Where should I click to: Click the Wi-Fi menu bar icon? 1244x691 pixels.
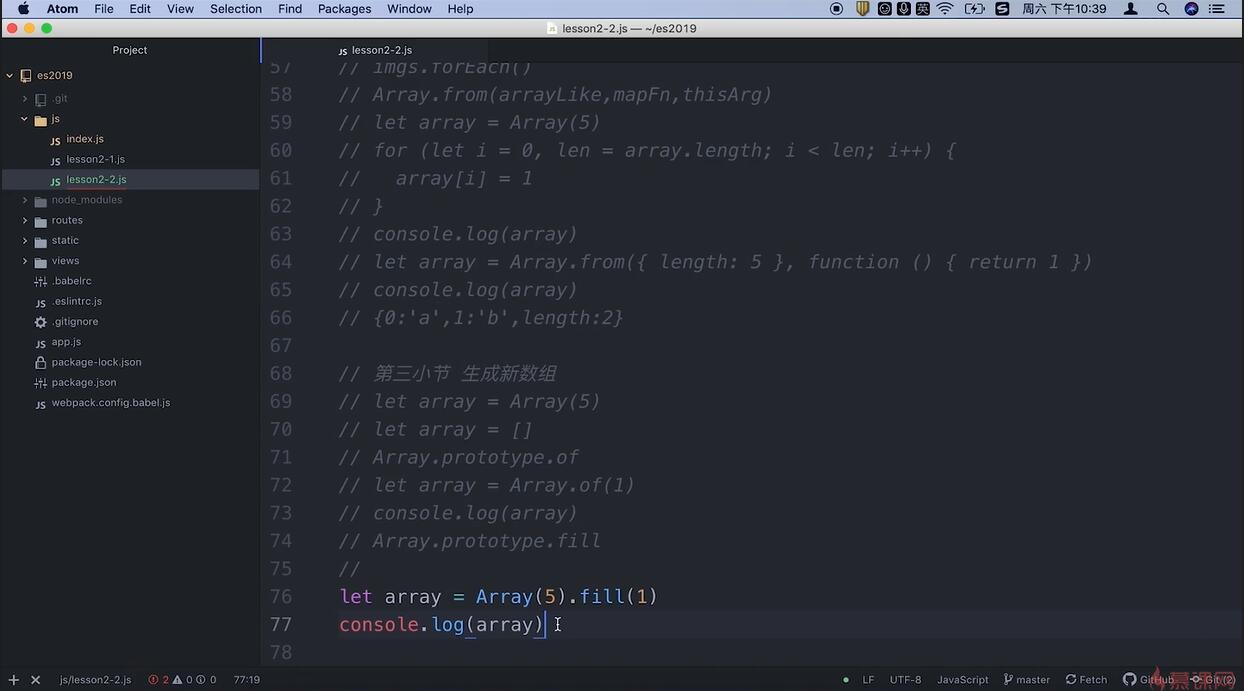pyautogui.click(x=945, y=9)
